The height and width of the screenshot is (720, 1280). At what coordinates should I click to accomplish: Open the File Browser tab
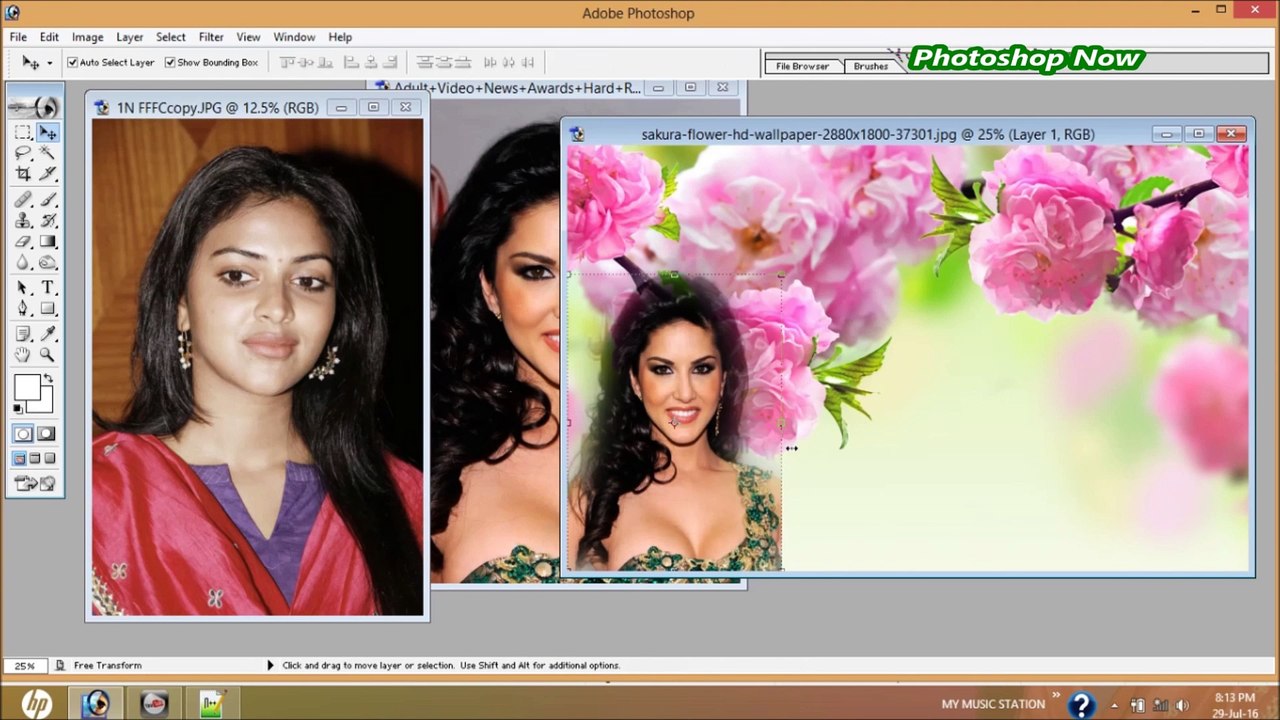click(x=803, y=66)
